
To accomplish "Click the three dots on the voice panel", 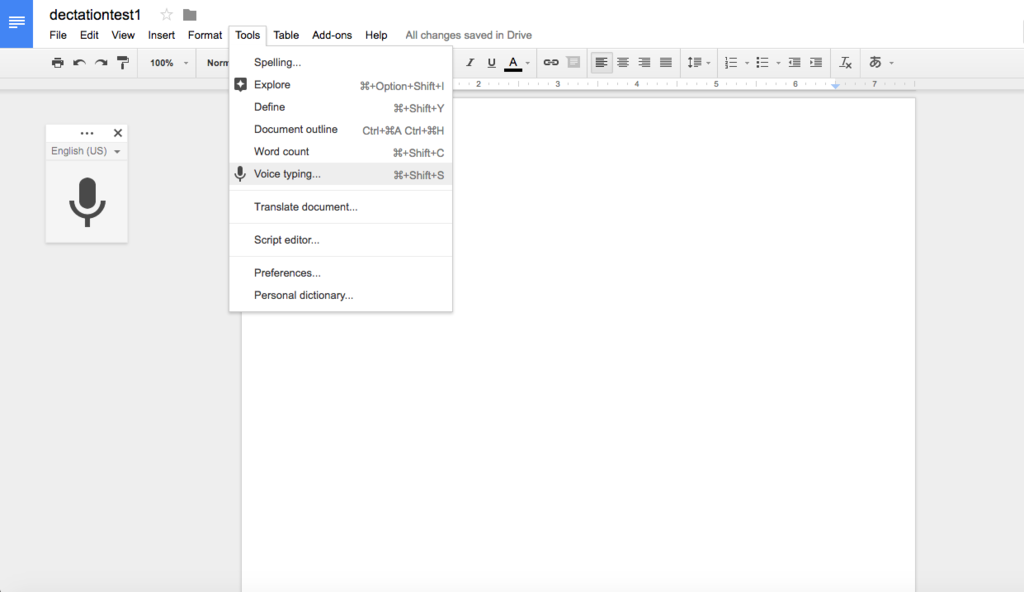I will [87, 133].
